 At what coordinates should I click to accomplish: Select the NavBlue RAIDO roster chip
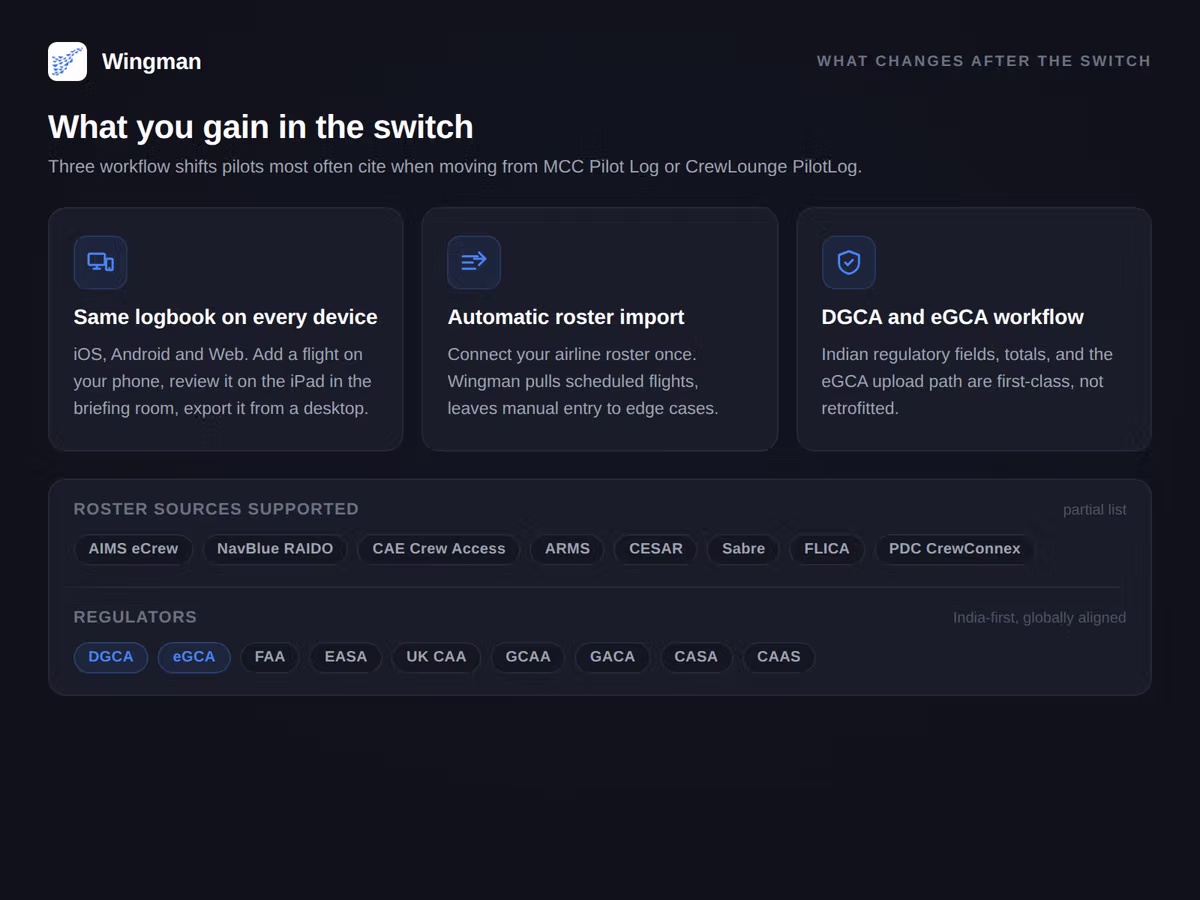(275, 549)
